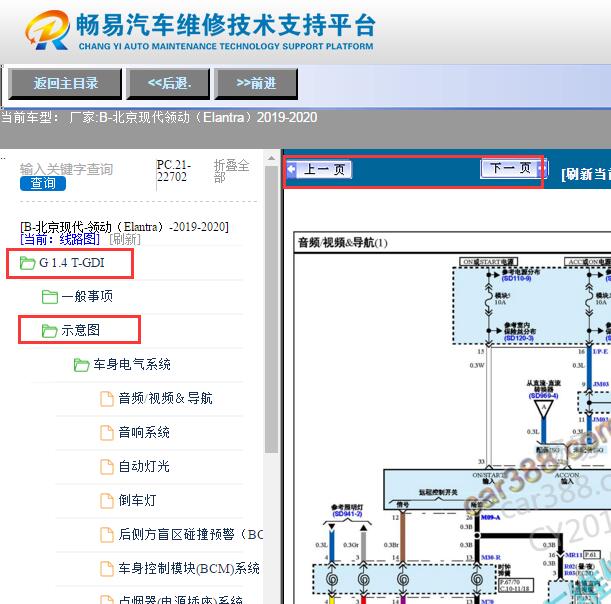Open 音响系统 wiring diagram entry
Screen dimensions: 611x604
[x=144, y=432]
